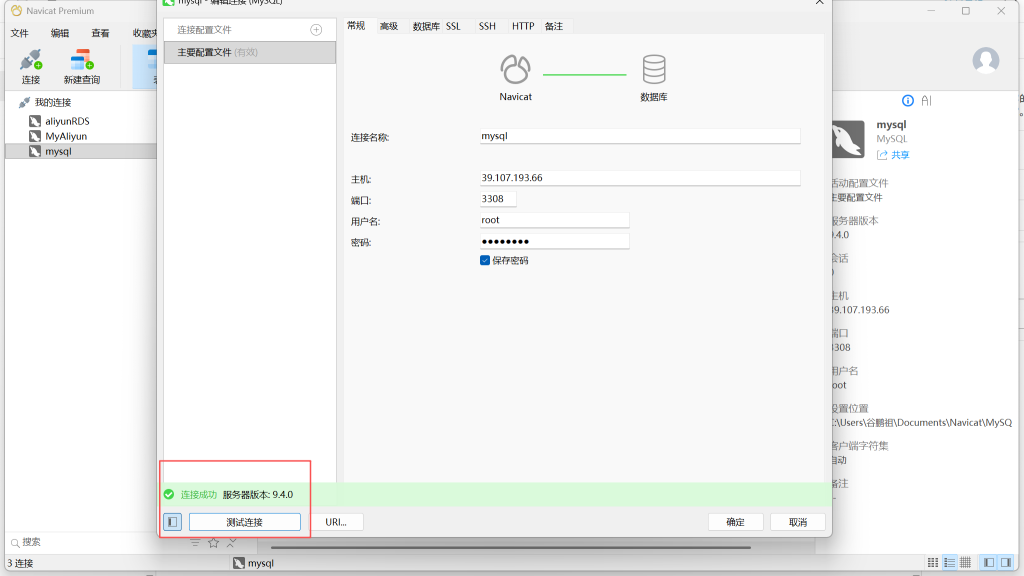This screenshot has width=1024, height=576.
Task: Uncheck the Save Password (保存密码) checkbox
Action: 485,260
